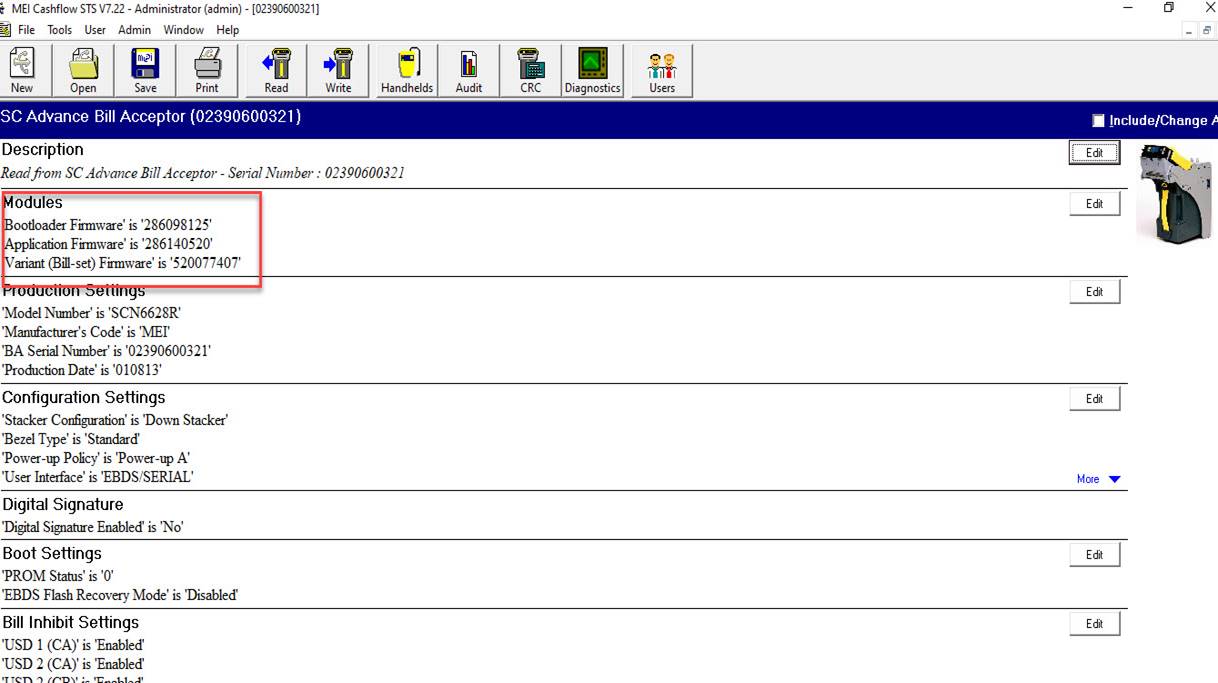This screenshot has width=1218, height=683.
Task: Expand More in Configuration Settings
Action: click(x=1098, y=479)
